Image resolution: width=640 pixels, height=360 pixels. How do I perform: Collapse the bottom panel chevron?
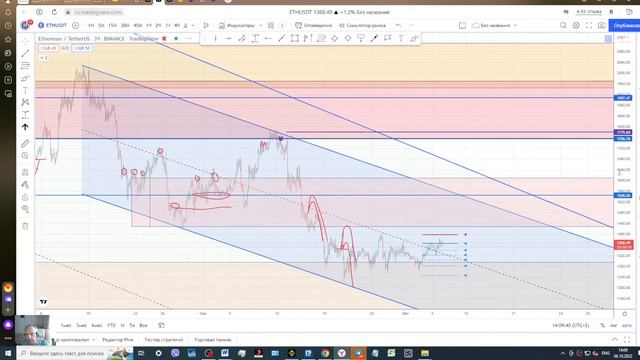tap(615, 340)
